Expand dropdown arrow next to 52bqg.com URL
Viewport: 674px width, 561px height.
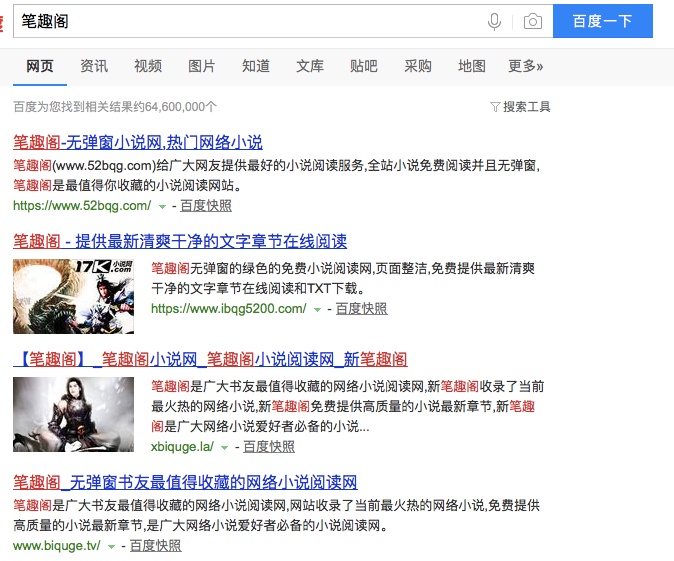[162, 207]
